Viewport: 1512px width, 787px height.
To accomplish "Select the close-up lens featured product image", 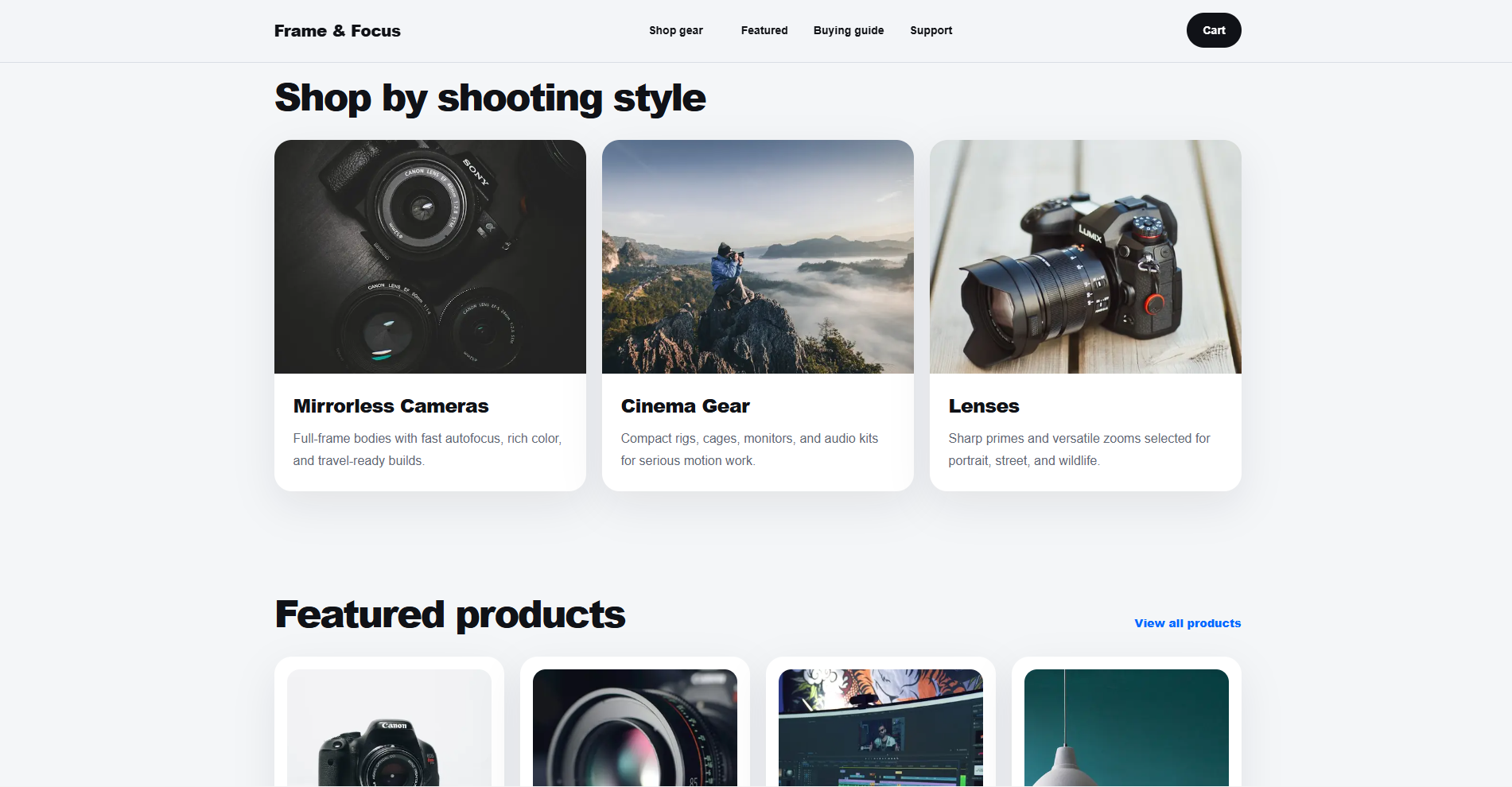I will click(635, 728).
